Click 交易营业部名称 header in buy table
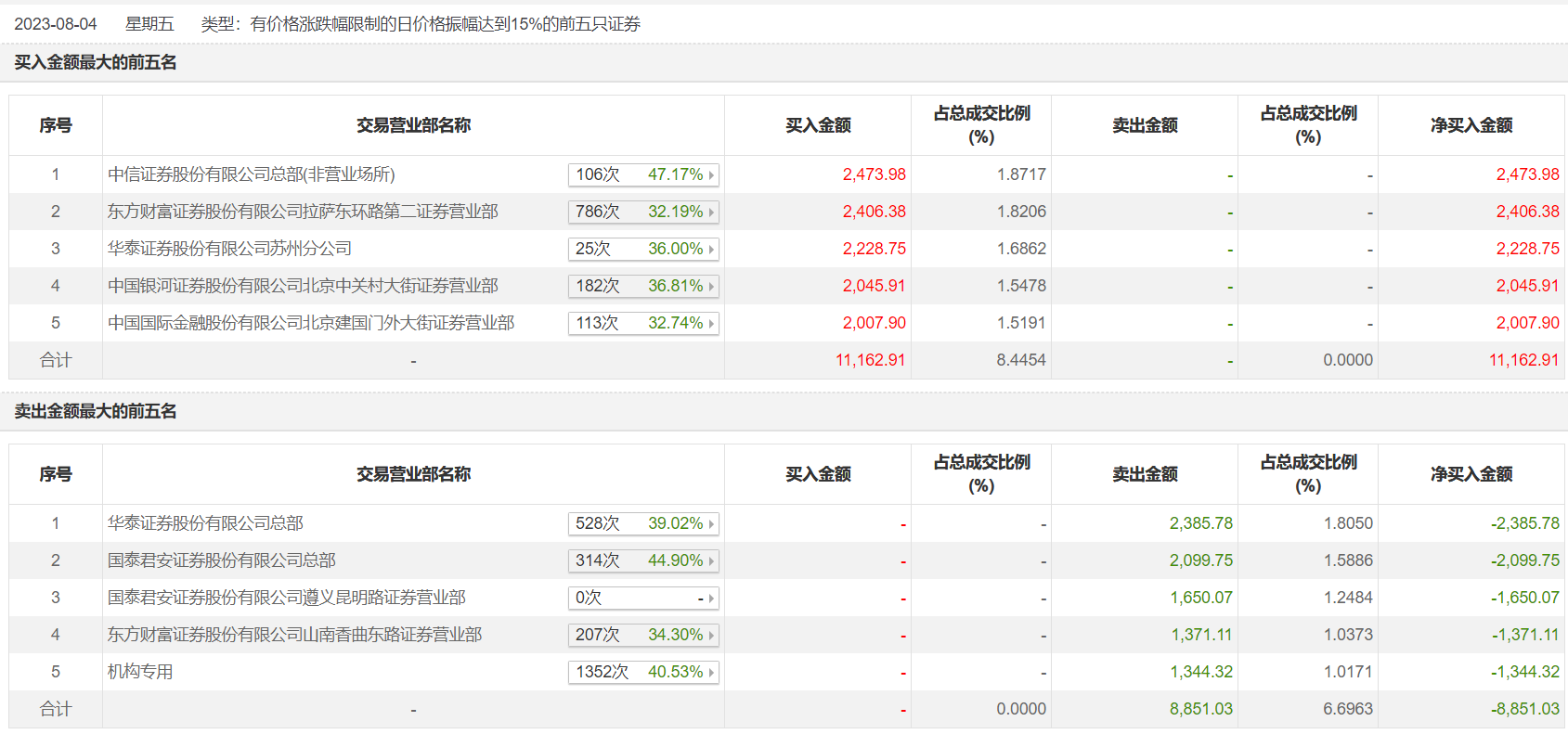 [413, 125]
